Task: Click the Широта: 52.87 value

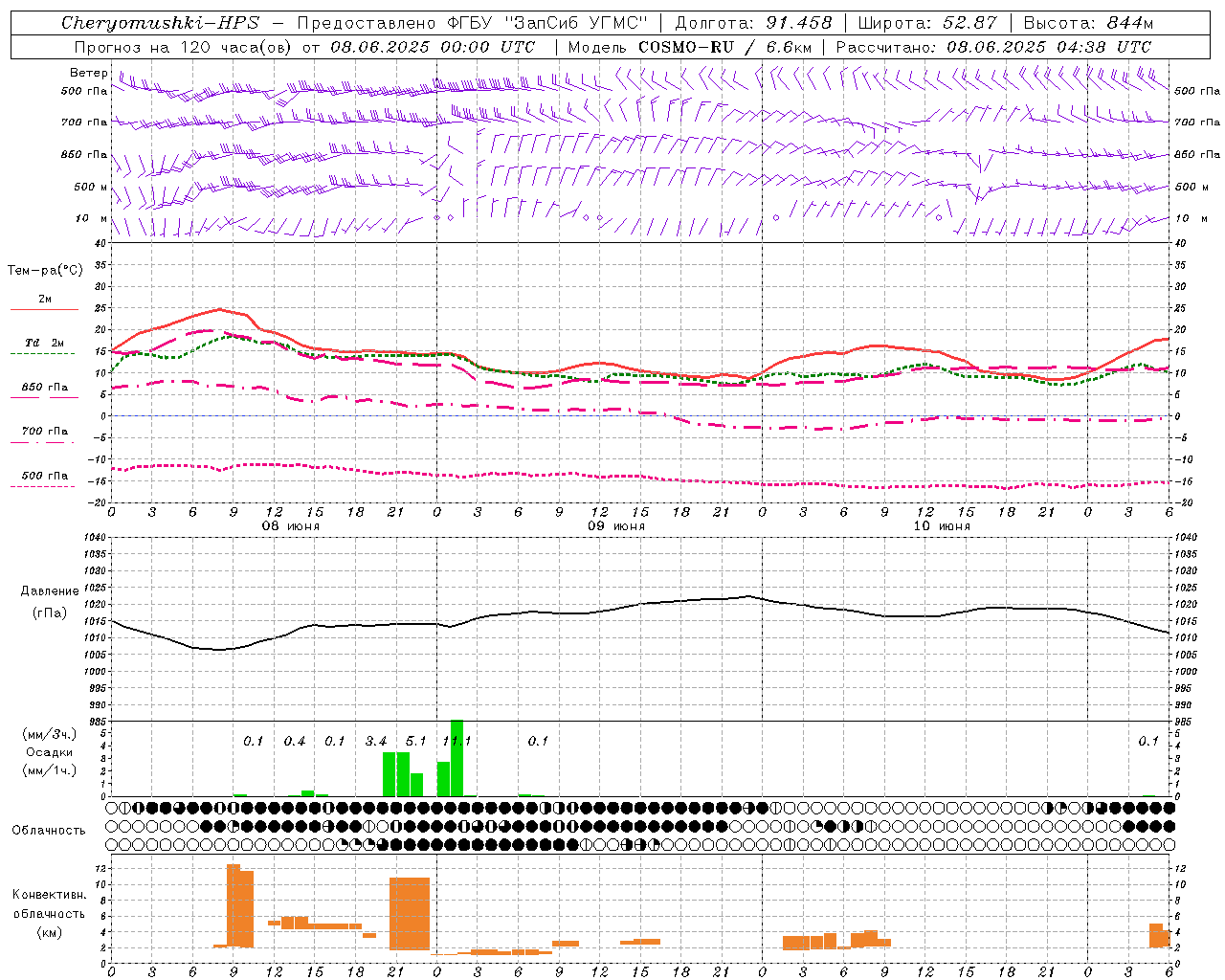Action: [x=927, y=23]
